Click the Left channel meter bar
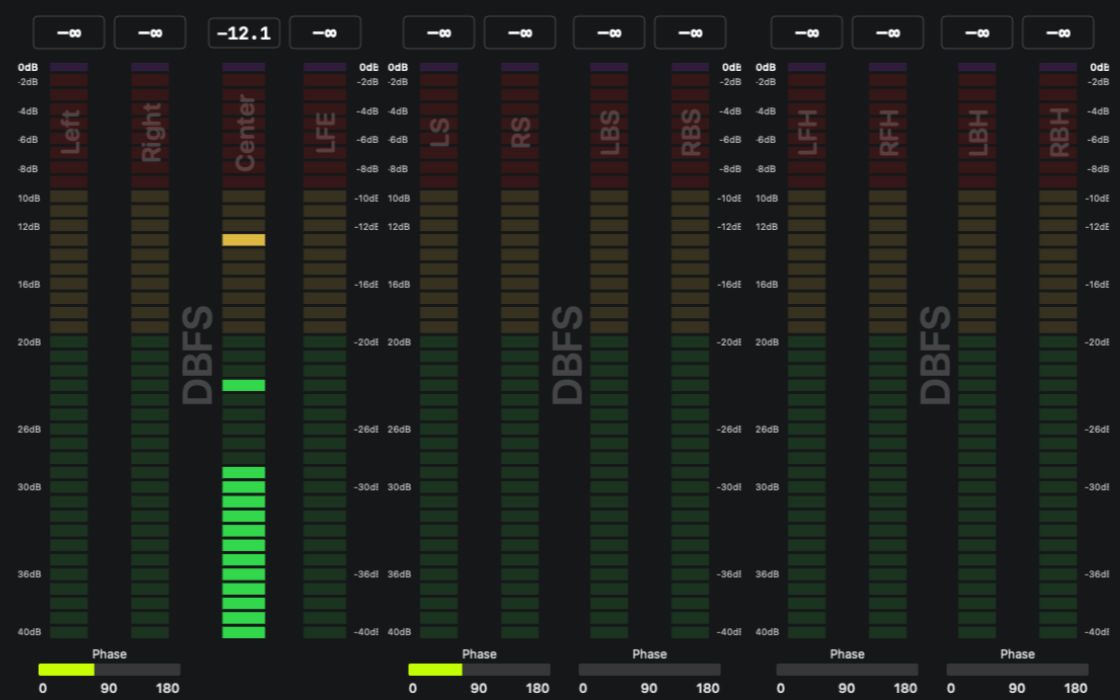1120x700 pixels. click(69, 350)
